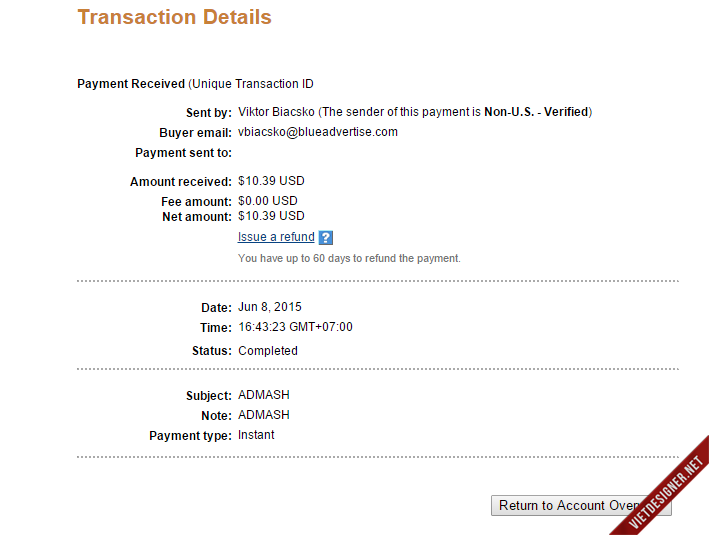Click the date Jun 8, 2015
Viewport: 709px width, 535px height.
coord(270,307)
